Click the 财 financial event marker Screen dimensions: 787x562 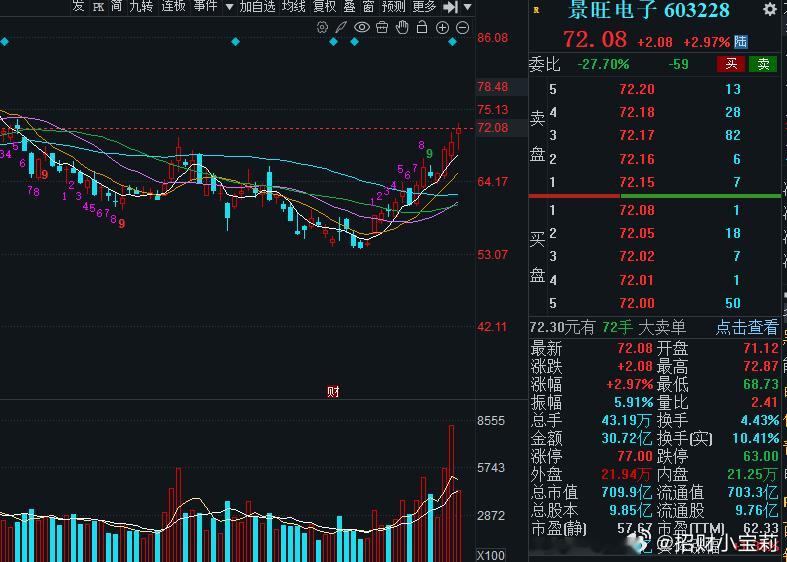pyautogui.click(x=333, y=391)
